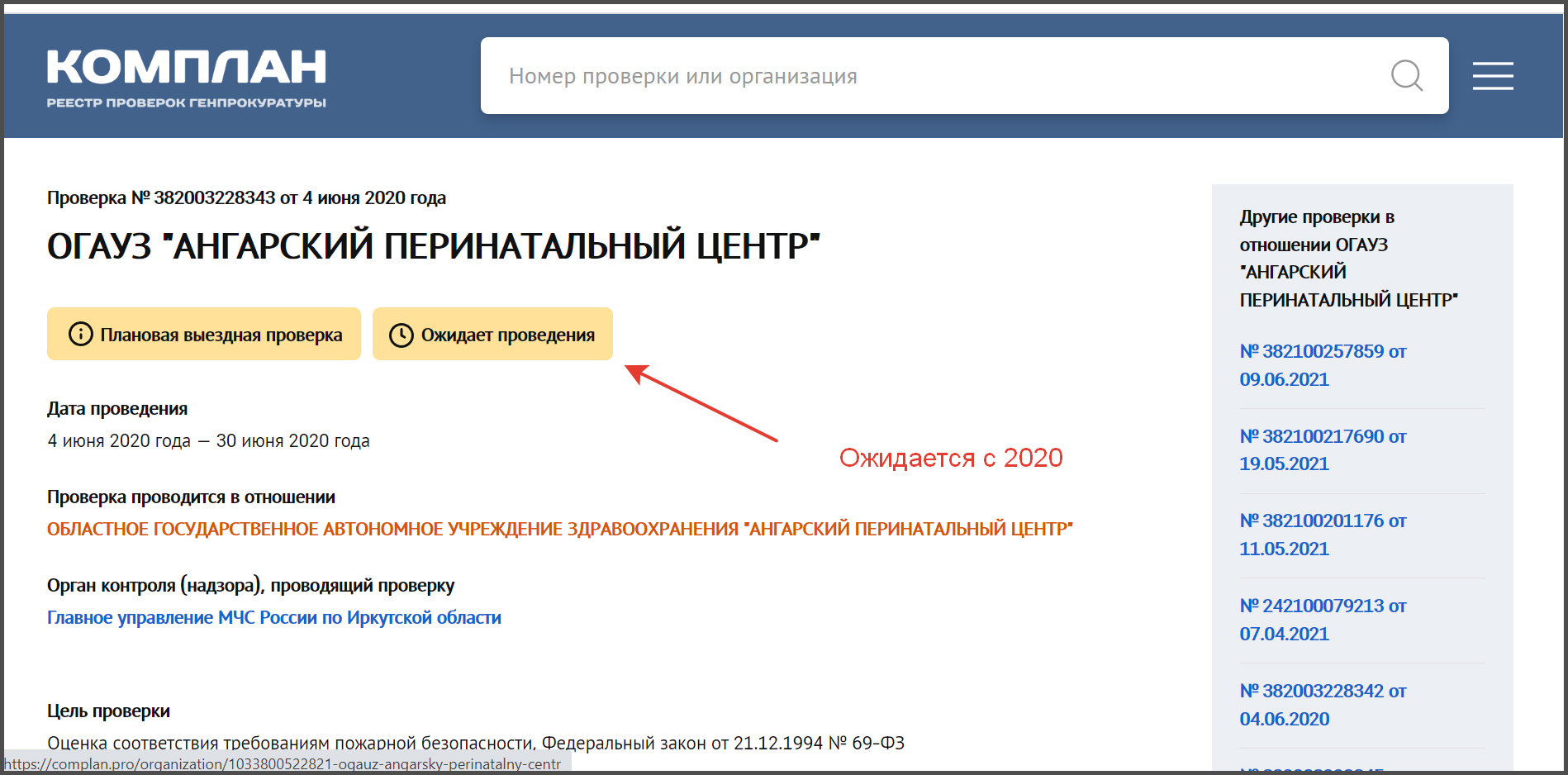Open inspection № 382100217690 от 19.05.2021
Screen dimensions: 1568x775
click(x=1323, y=449)
